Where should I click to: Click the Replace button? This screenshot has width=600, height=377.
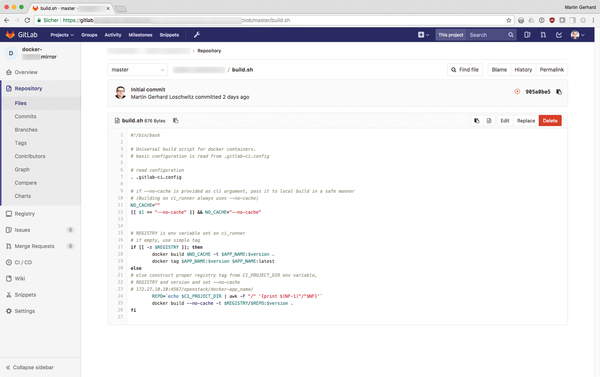pos(526,121)
